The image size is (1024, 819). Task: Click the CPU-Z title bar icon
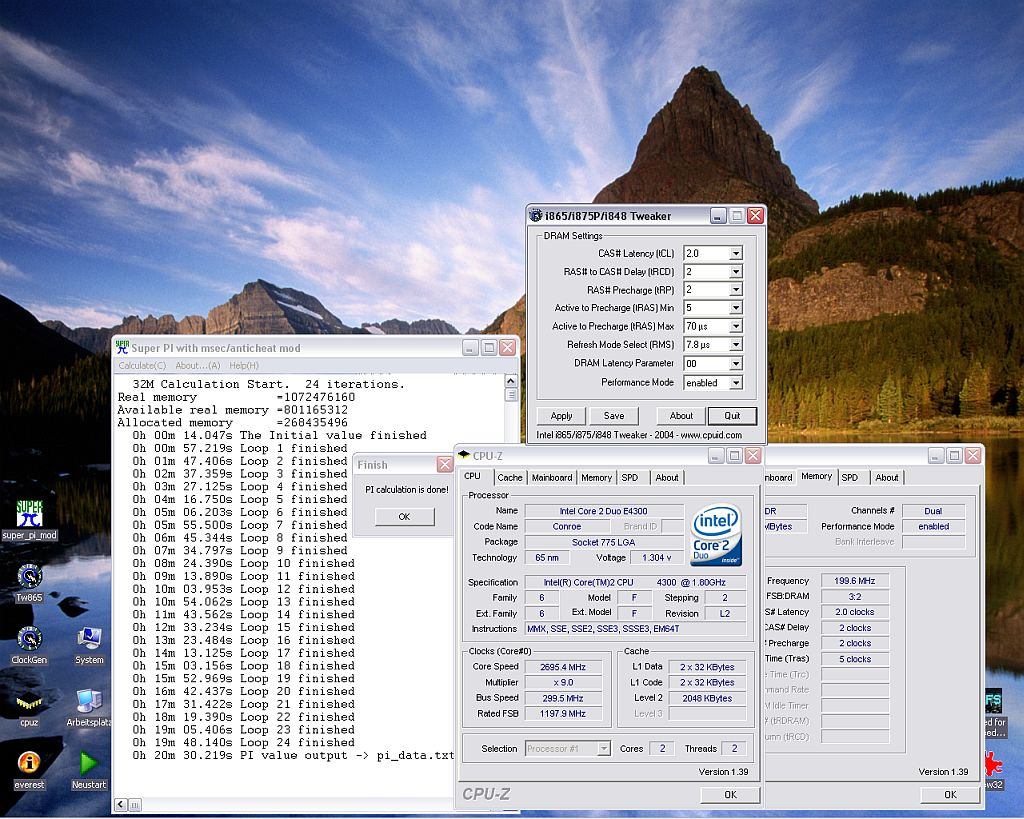(x=464, y=455)
